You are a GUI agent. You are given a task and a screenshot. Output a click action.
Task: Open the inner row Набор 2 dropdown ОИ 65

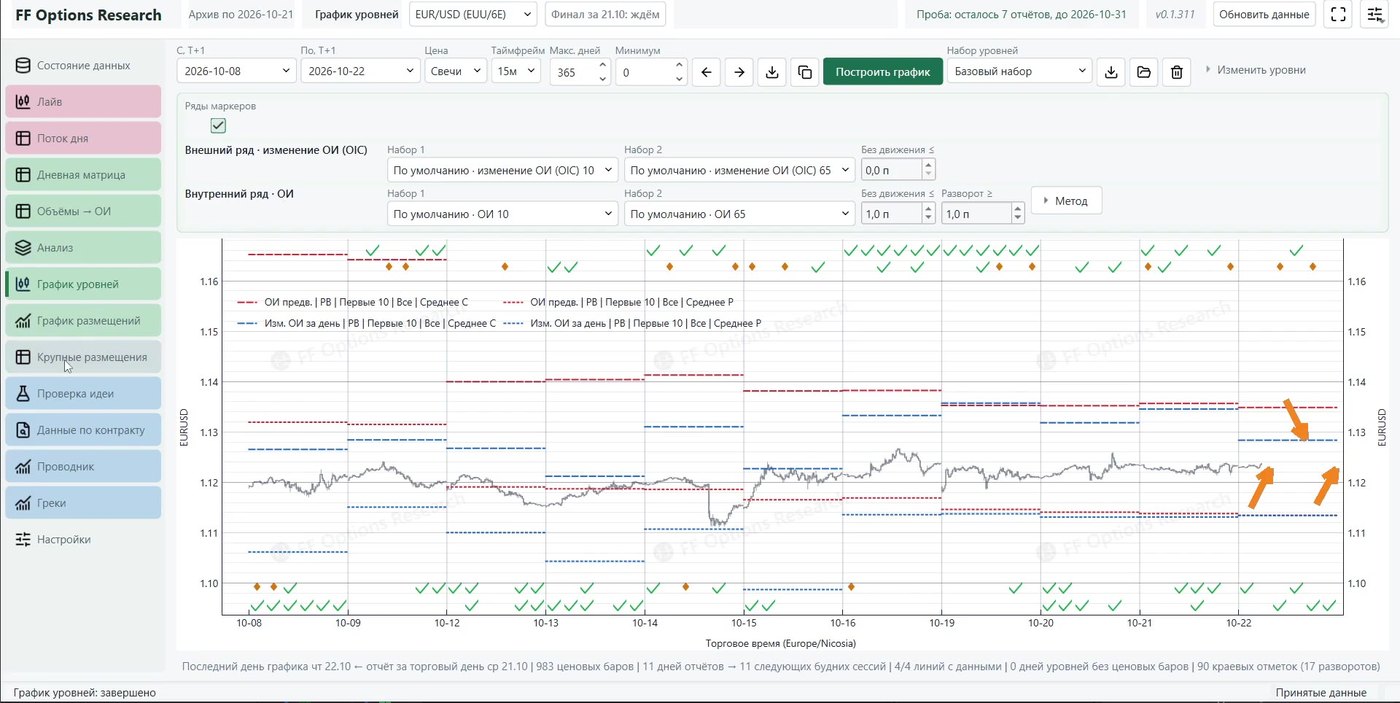tap(738, 214)
